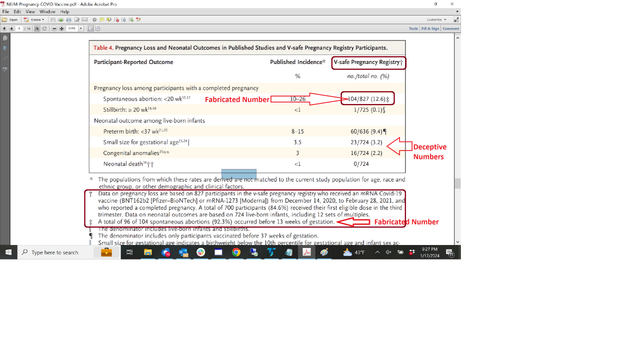Open the zoom level dropdown arrow
This screenshot has height=360, width=640.
[x=81, y=29]
